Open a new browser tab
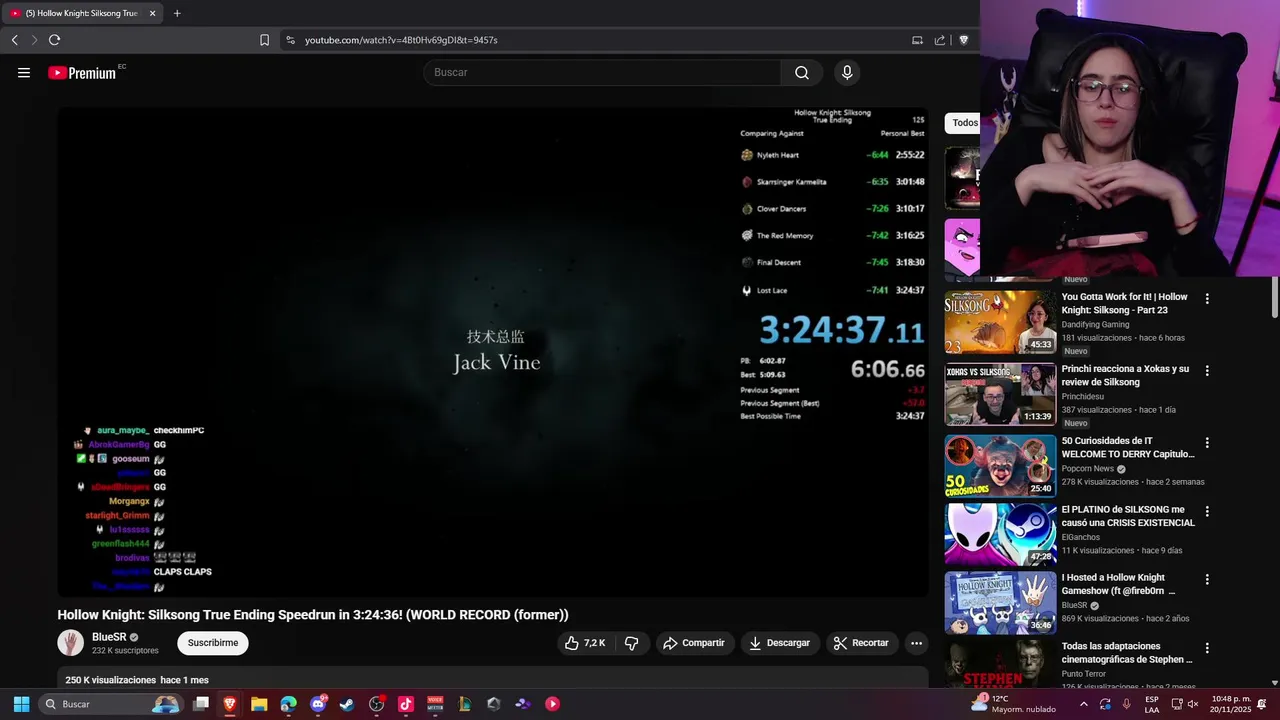 pos(177,13)
